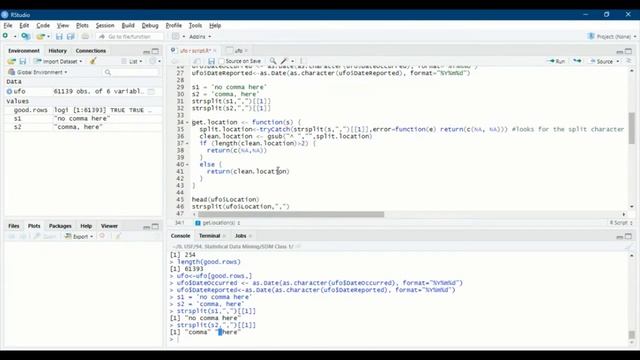Expand ufo data frame structure
640x360 pixels.
point(9,91)
